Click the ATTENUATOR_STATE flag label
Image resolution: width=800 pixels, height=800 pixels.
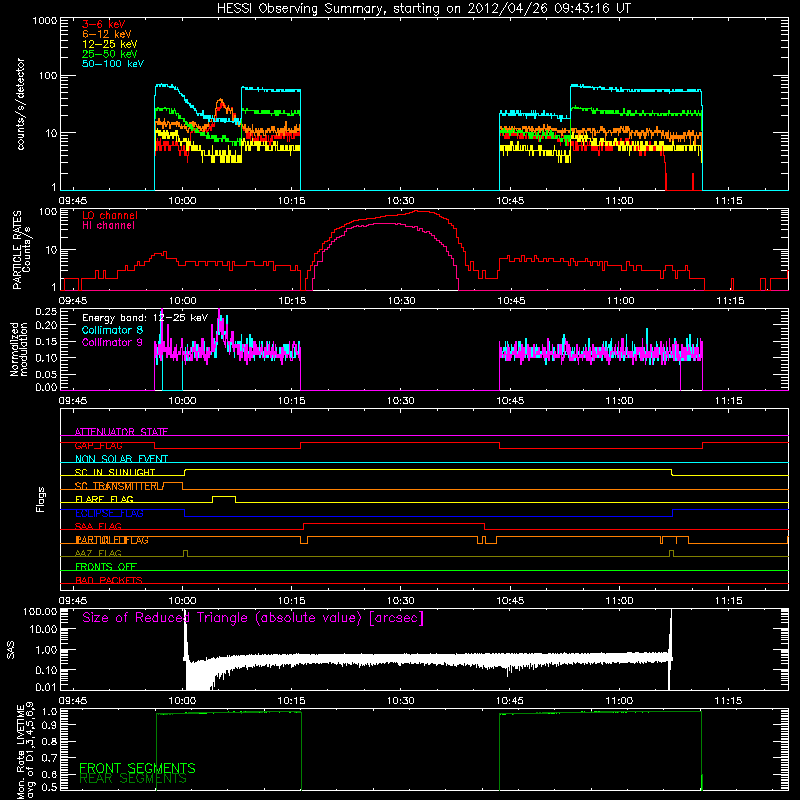pos(121,432)
